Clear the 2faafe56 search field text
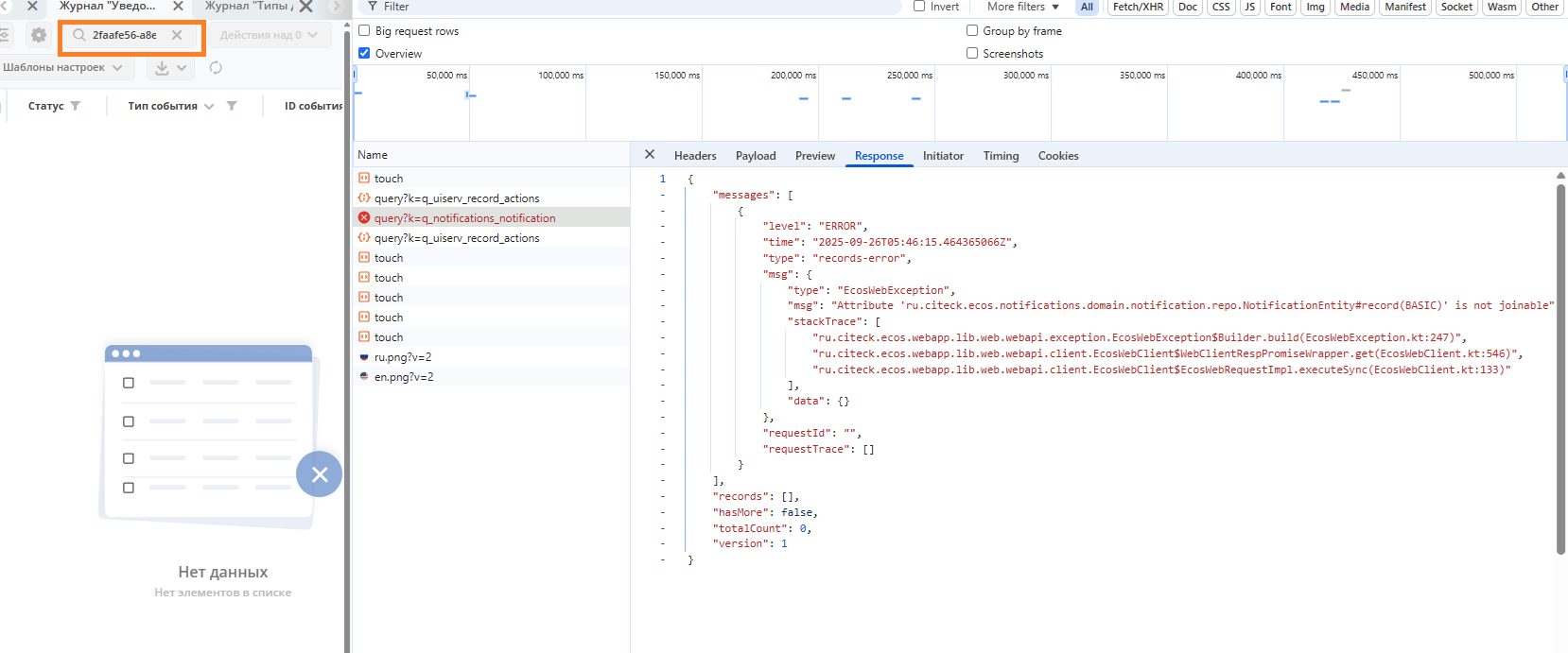 [x=177, y=35]
